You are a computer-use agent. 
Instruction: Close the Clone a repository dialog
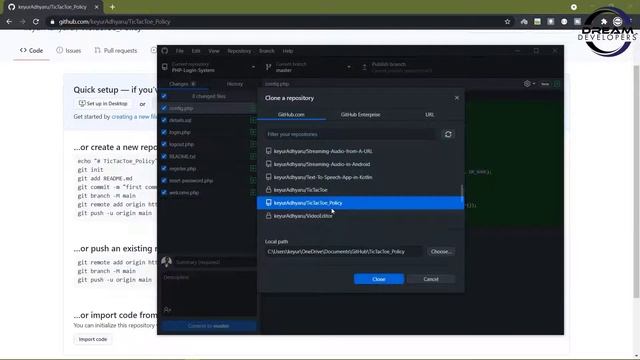click(x=457, y=98)
